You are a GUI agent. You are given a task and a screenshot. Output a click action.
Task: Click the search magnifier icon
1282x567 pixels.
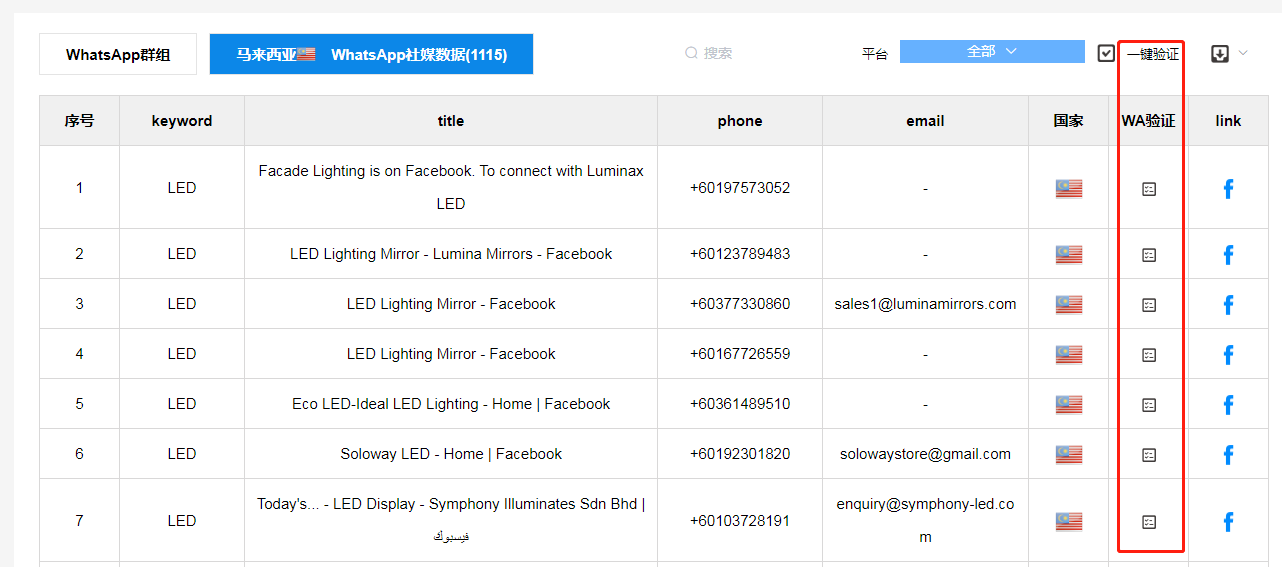691,53
